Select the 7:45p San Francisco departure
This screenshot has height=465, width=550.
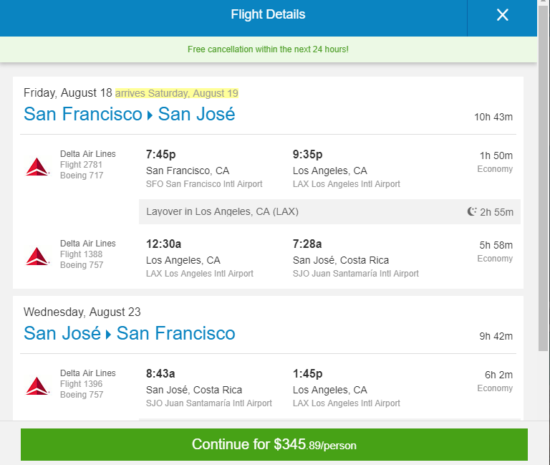[x=161, y=154]
